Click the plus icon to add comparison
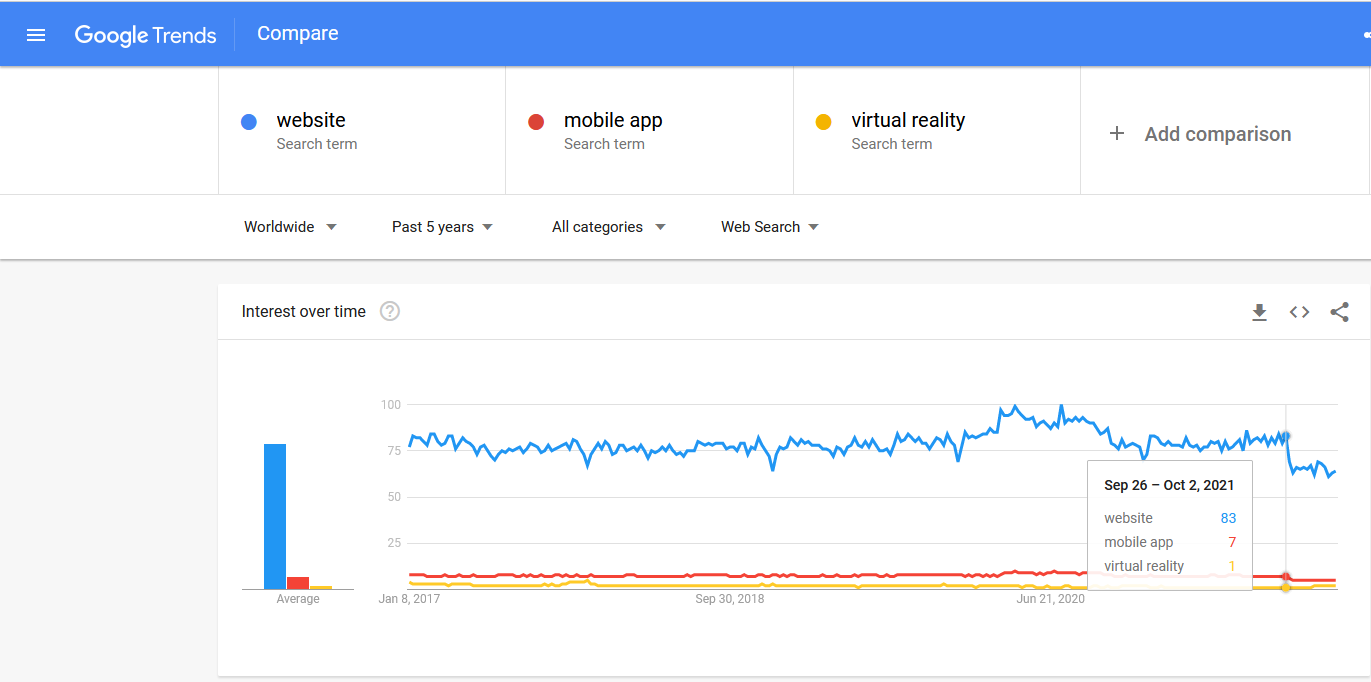 click(x=1117, y=134)
